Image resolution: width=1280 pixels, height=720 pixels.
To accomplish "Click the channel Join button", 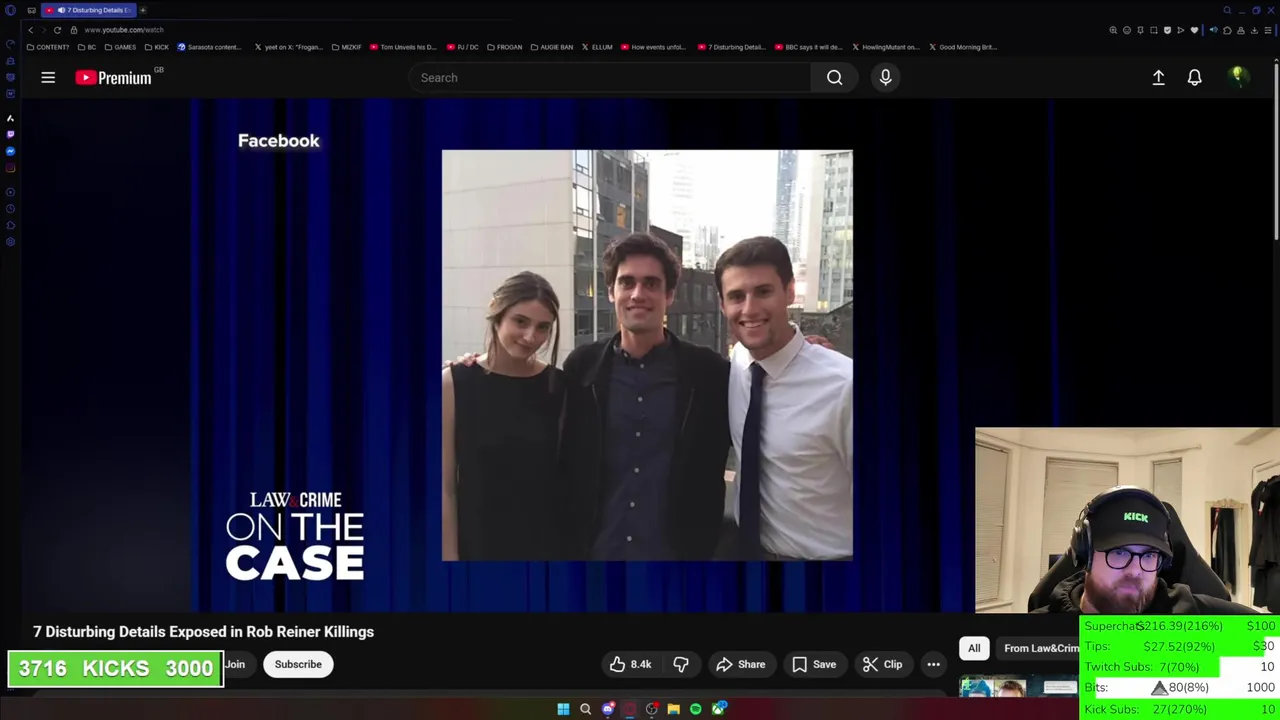I will click(x=235, y=664).
